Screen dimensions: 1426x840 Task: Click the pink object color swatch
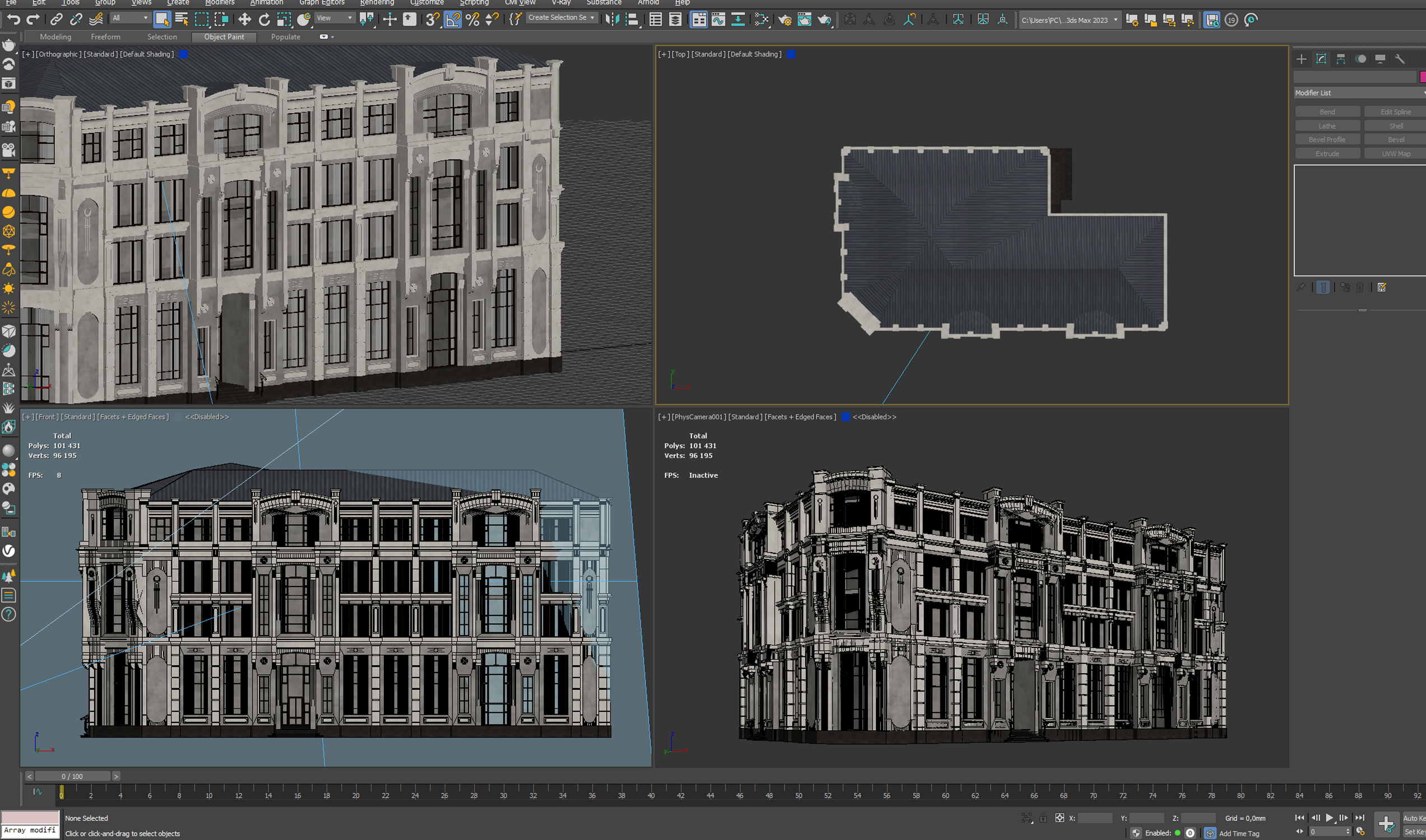coord(1422,77)
